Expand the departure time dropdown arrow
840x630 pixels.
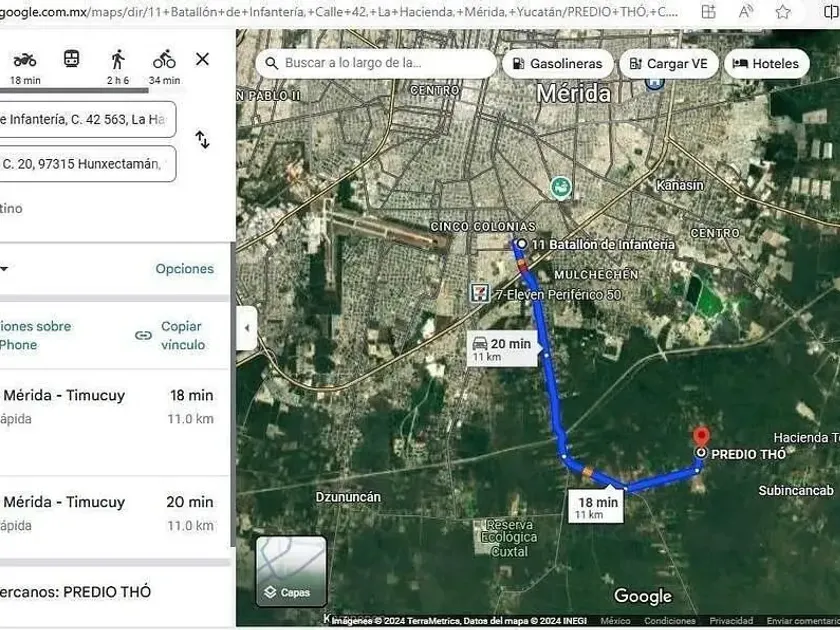click(x=4, y=269)
